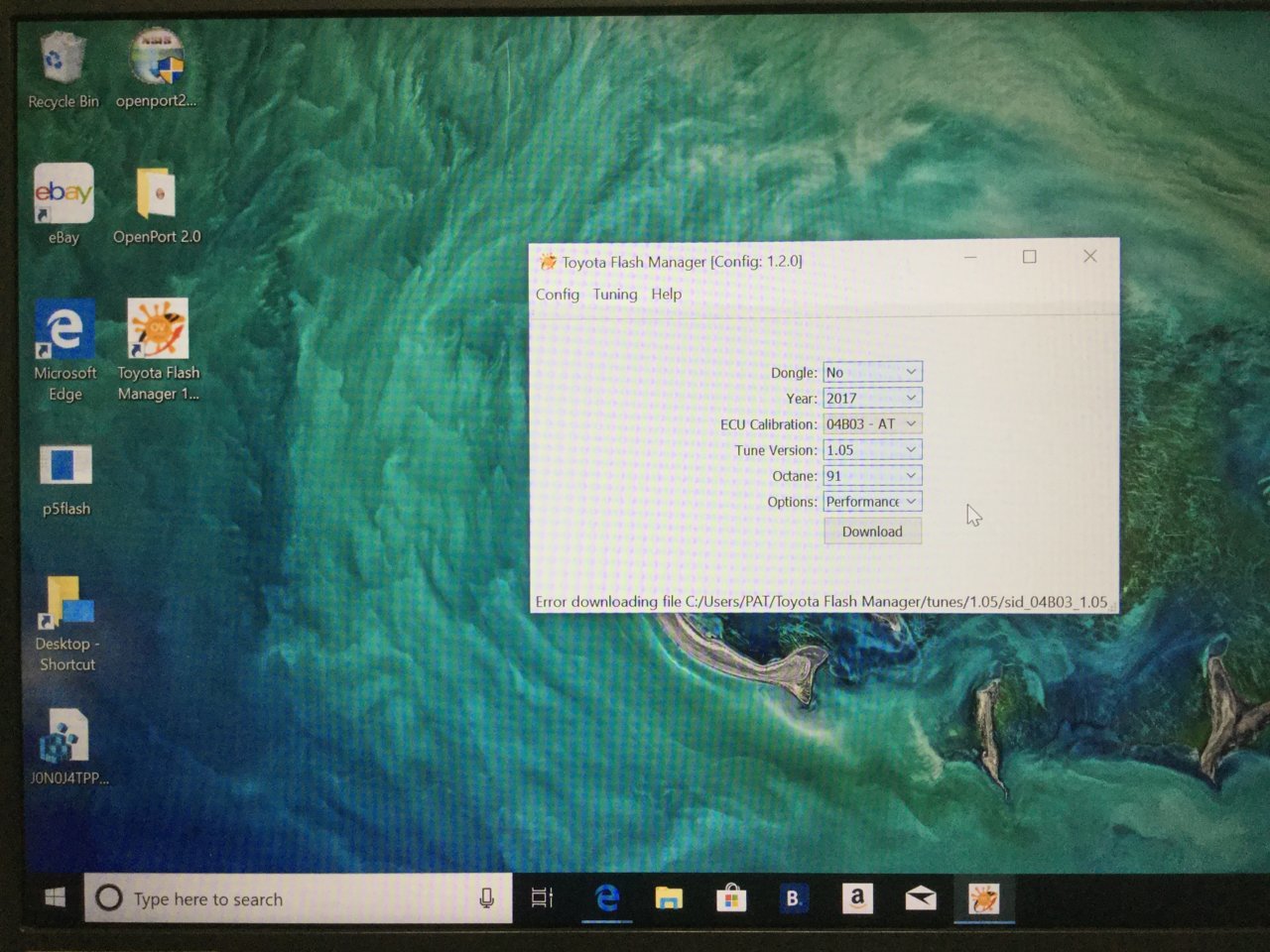
Task: Select the p5flash desktop icon
Action: [65, 481]
